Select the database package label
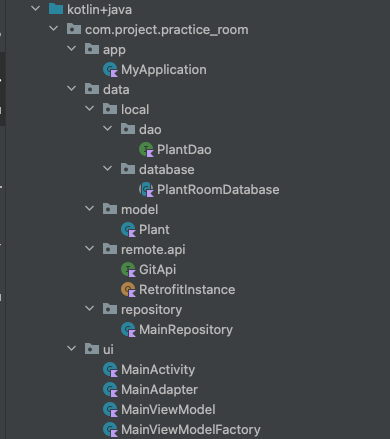The height and width of the screenshot is (439, 390). (x=167, y=170)
